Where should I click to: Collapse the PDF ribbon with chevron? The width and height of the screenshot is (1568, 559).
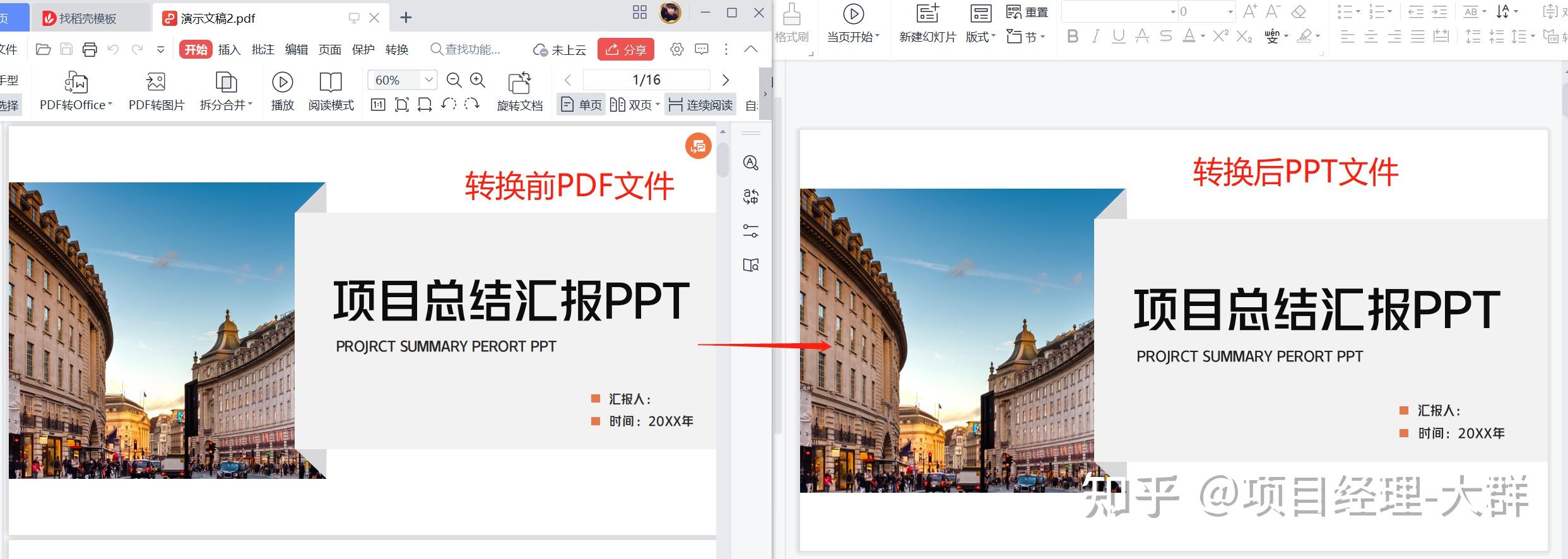[x=750, y=49]
